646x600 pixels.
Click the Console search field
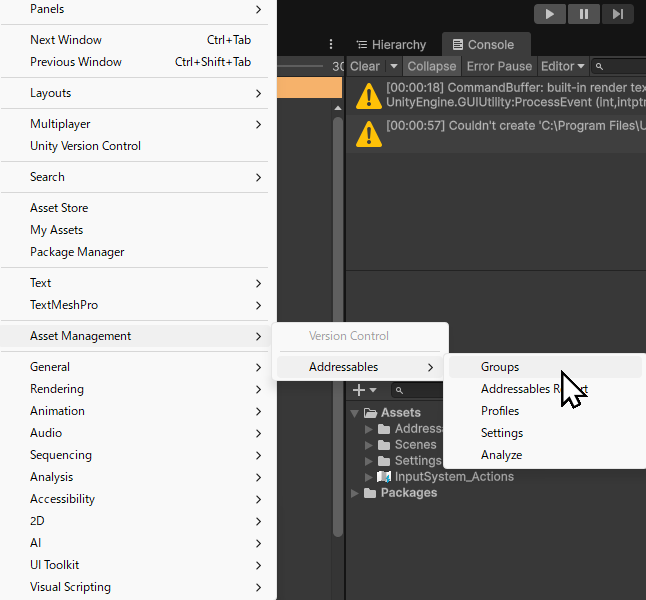[x=622, y=67]
